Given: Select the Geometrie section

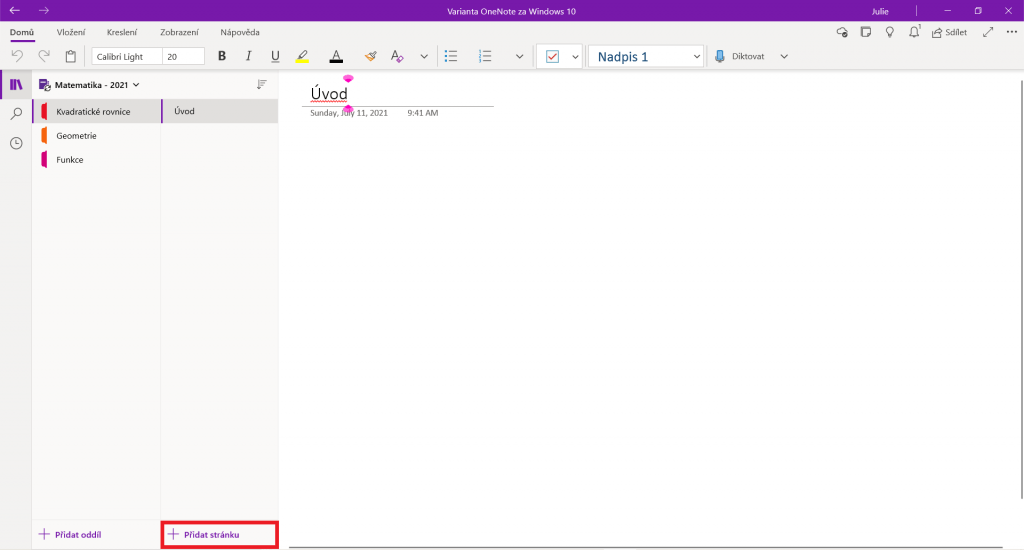Looking at the screenshot, I should pyautogui.click(x=77, y=135).
